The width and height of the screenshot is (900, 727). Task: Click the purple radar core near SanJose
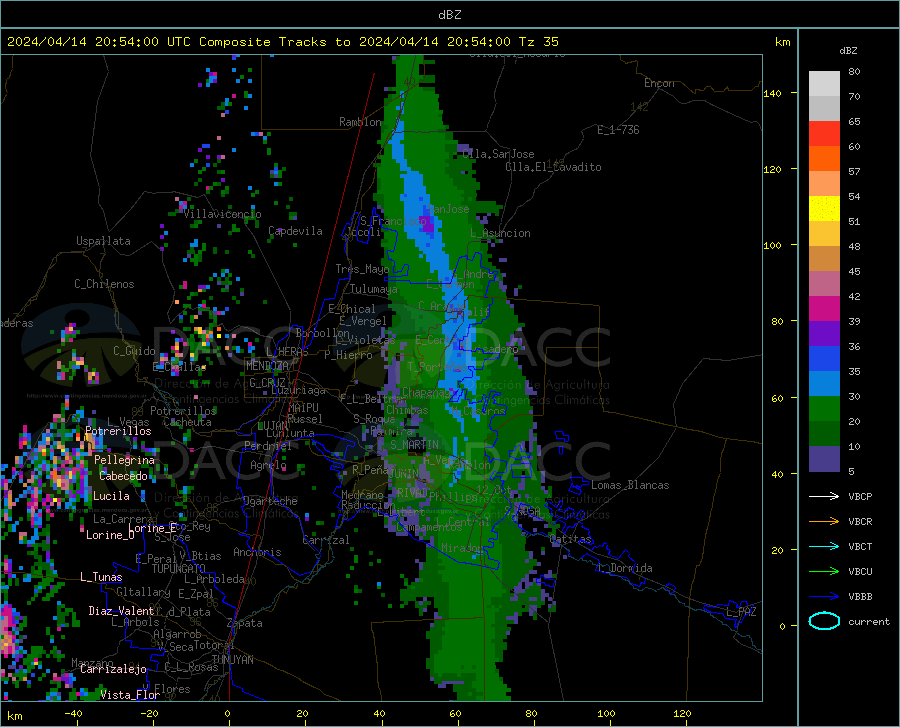click(428, 225)
